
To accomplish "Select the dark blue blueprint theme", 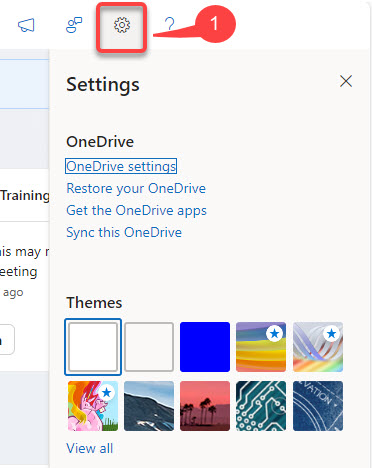I will 318,406.
